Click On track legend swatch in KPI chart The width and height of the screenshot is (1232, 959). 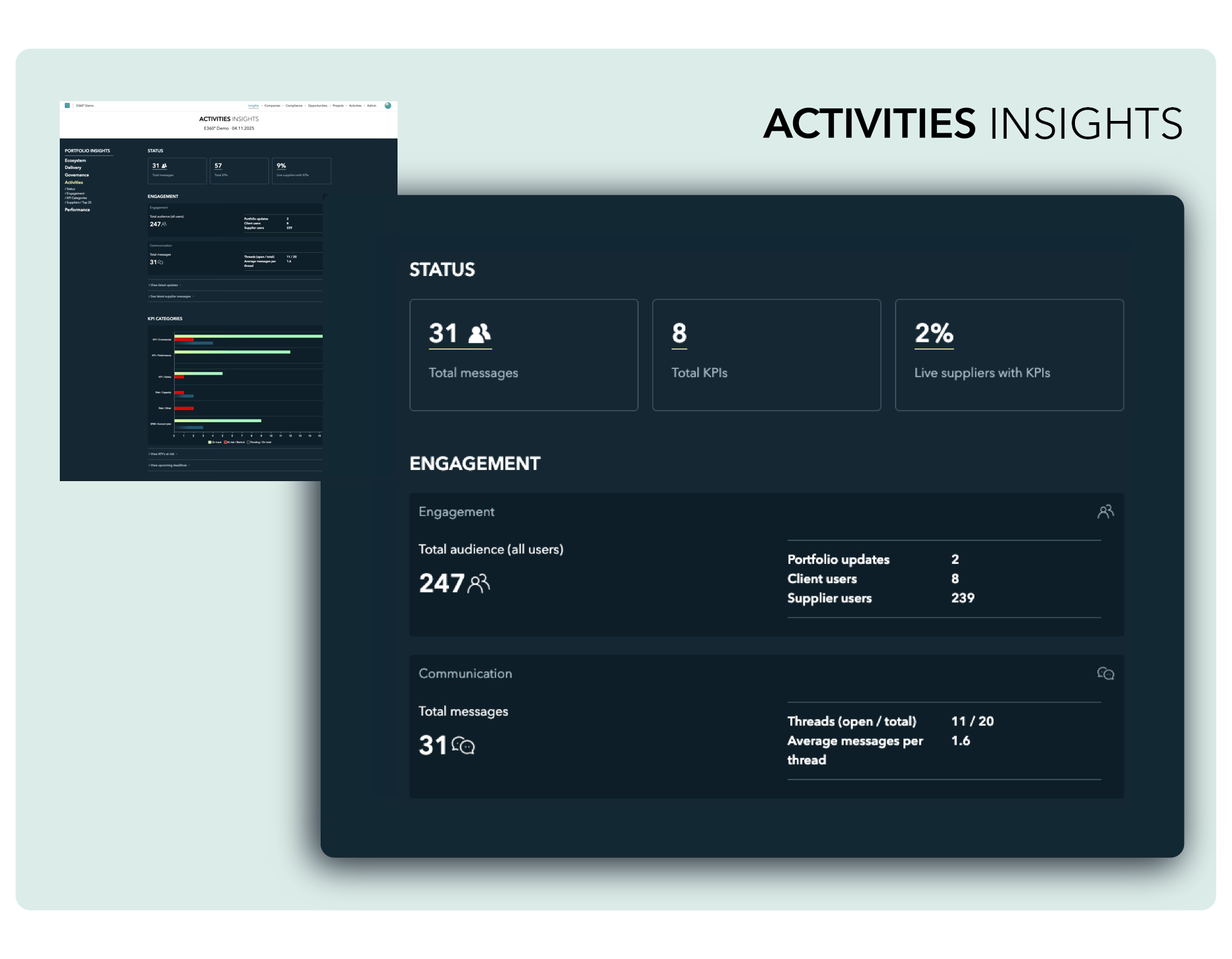click(210, 442)
